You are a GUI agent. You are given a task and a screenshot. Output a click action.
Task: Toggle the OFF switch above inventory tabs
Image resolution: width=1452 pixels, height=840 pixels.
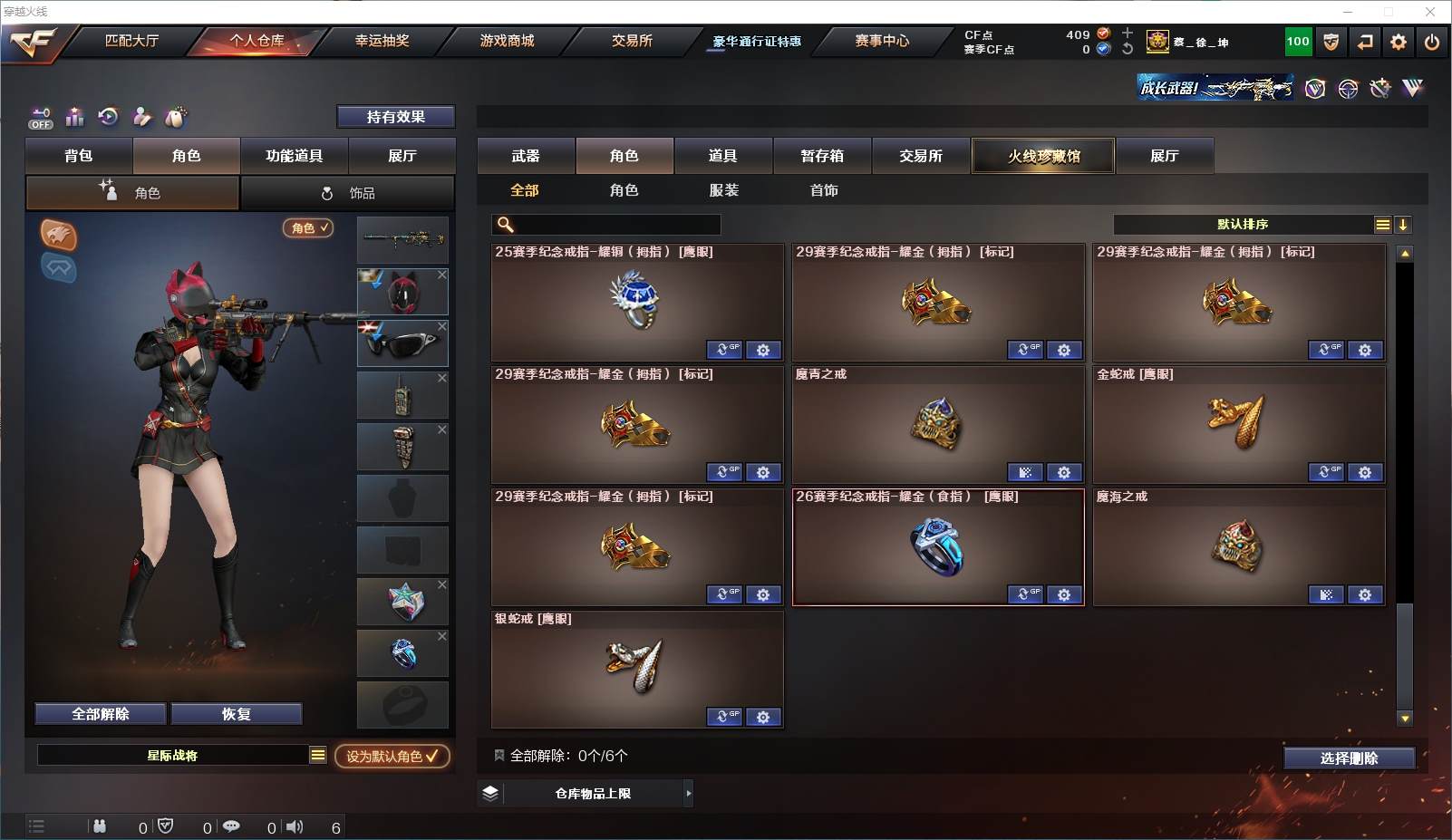[40, 118]
